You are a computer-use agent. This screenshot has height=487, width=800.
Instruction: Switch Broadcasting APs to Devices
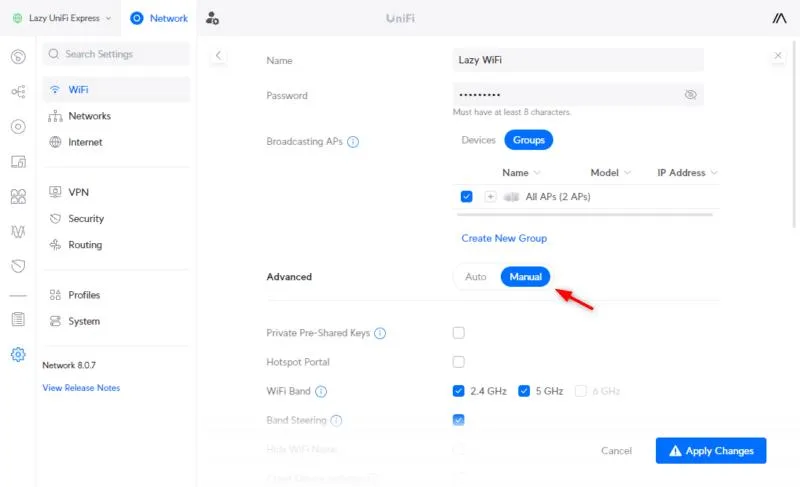[x=478, y=140]
